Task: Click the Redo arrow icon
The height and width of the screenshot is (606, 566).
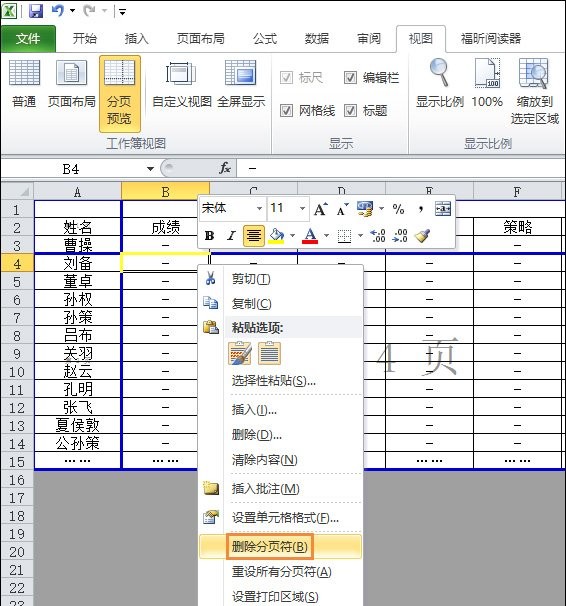Action: 89,10
